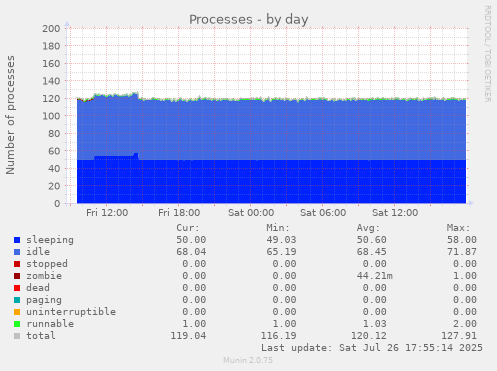Click the total min value 116.19

click(278, 336)
